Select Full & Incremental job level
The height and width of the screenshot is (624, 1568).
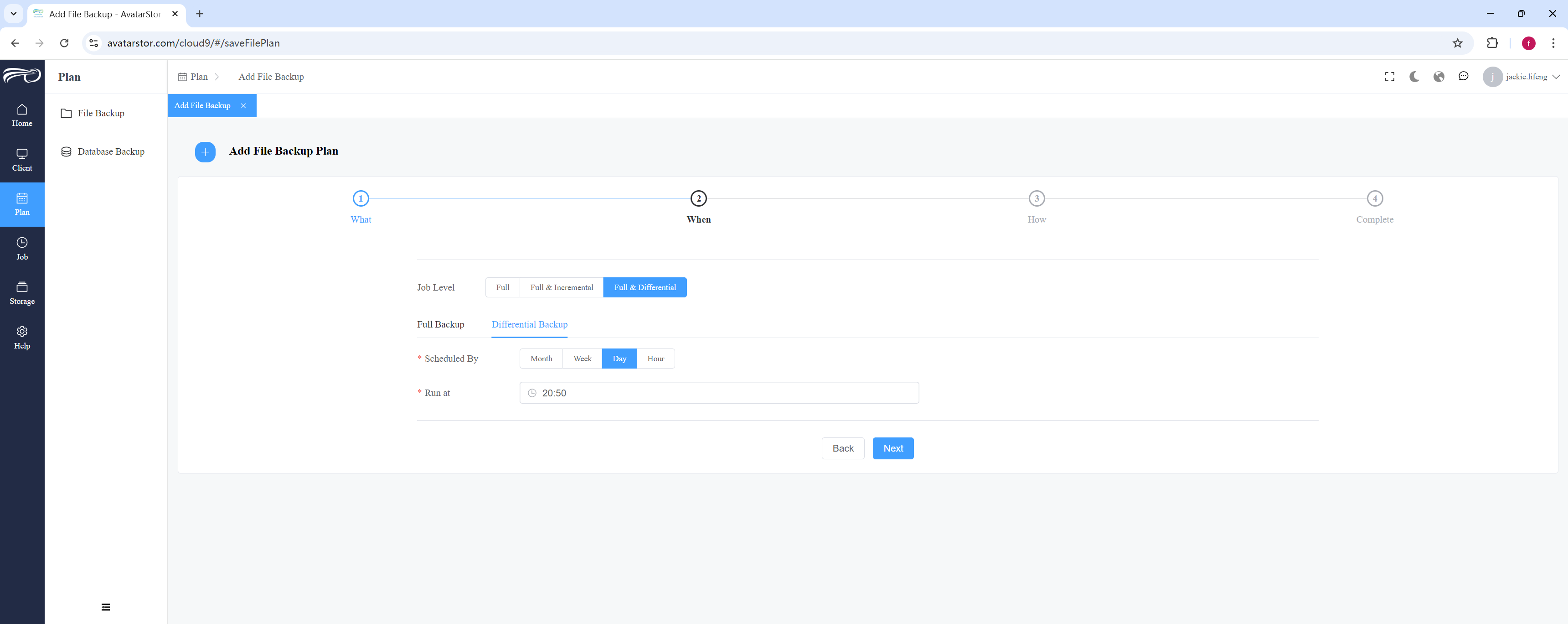(561, 288)
